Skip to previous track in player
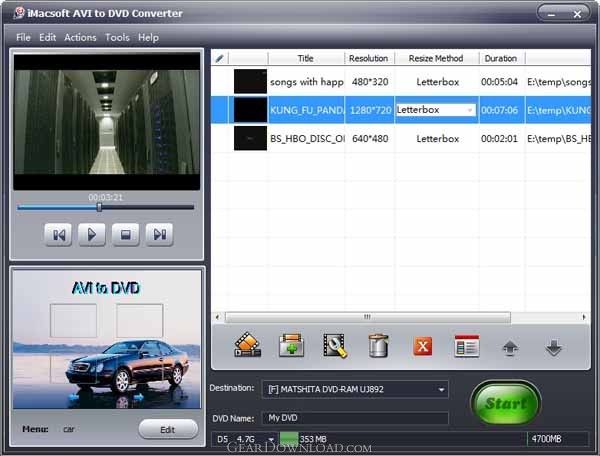 pos(58,235)
